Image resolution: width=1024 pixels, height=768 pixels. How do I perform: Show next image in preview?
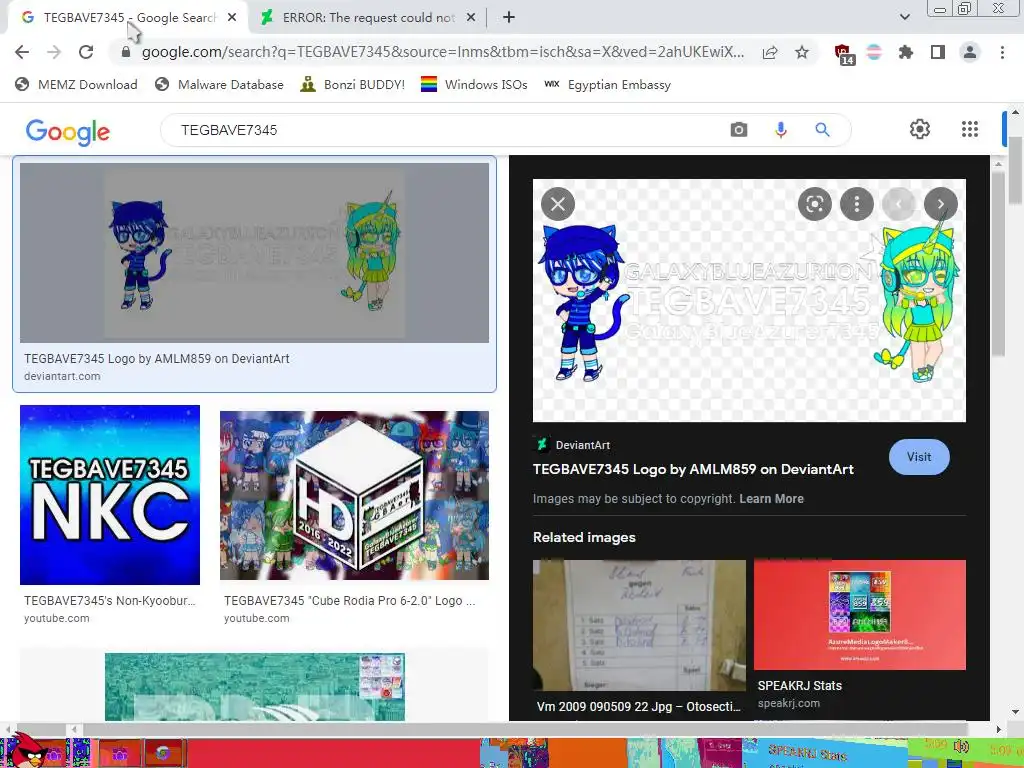pos(940,204)
